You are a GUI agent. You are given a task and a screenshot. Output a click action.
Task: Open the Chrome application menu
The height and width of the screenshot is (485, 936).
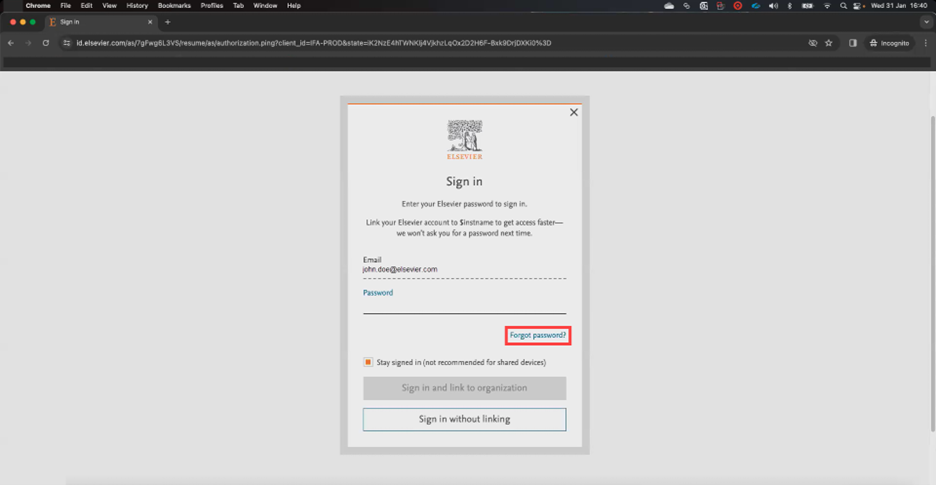pyautogui.click(x=38, y=5)
